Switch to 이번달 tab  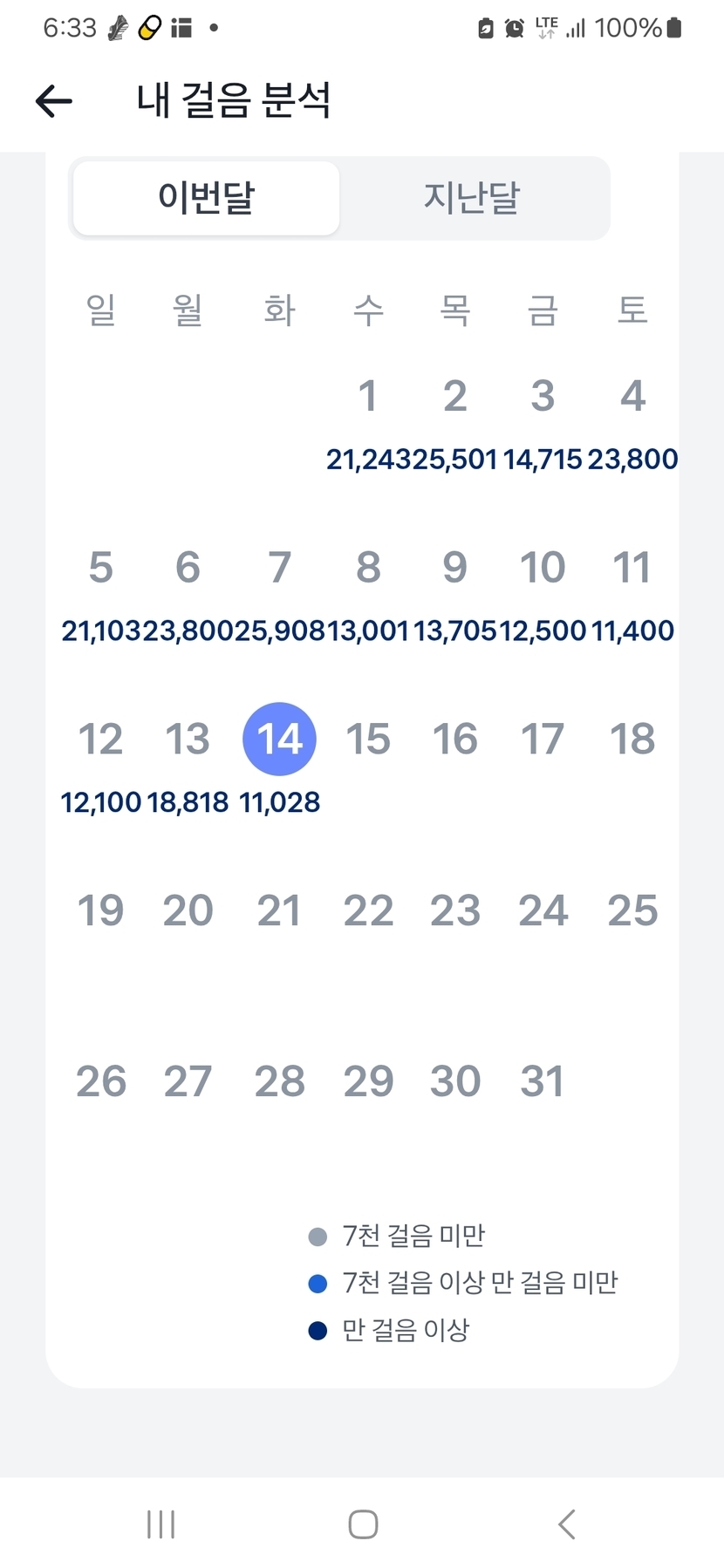click(206, 198)
